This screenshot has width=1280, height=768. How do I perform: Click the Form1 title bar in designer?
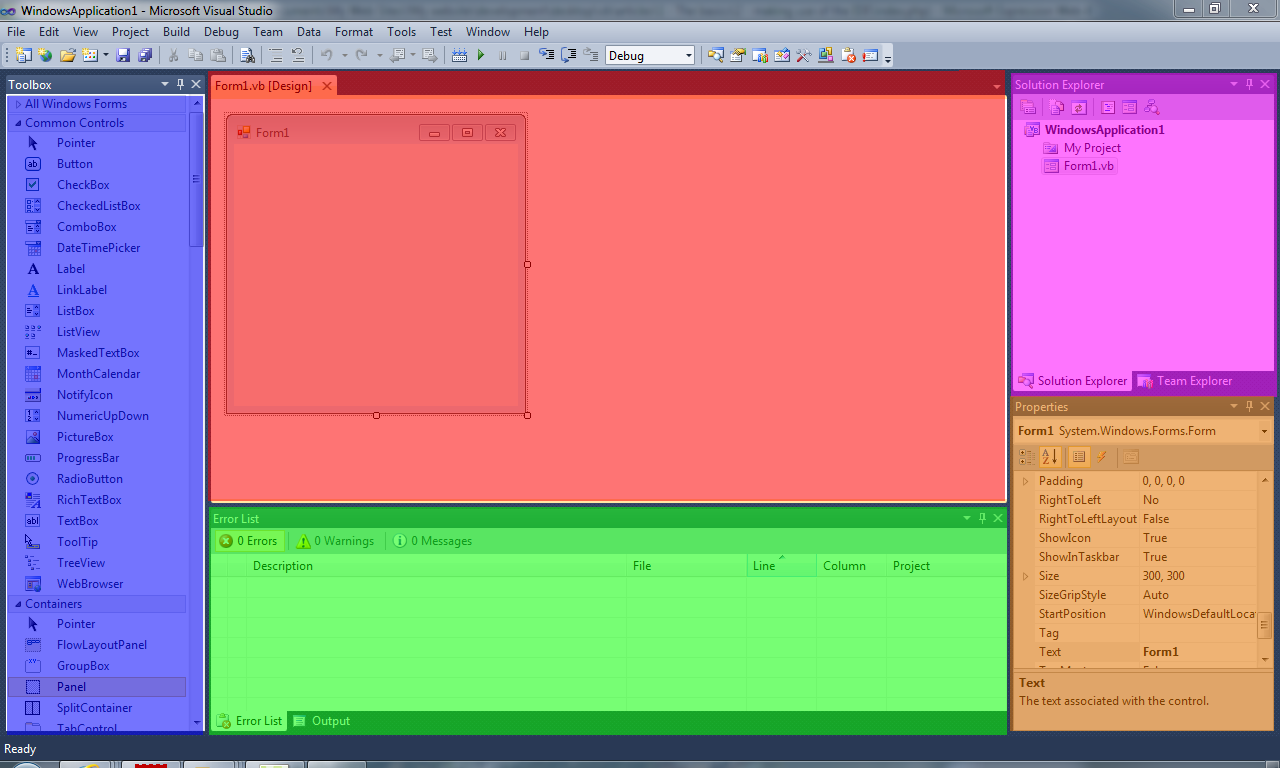(x=376, y=132)
